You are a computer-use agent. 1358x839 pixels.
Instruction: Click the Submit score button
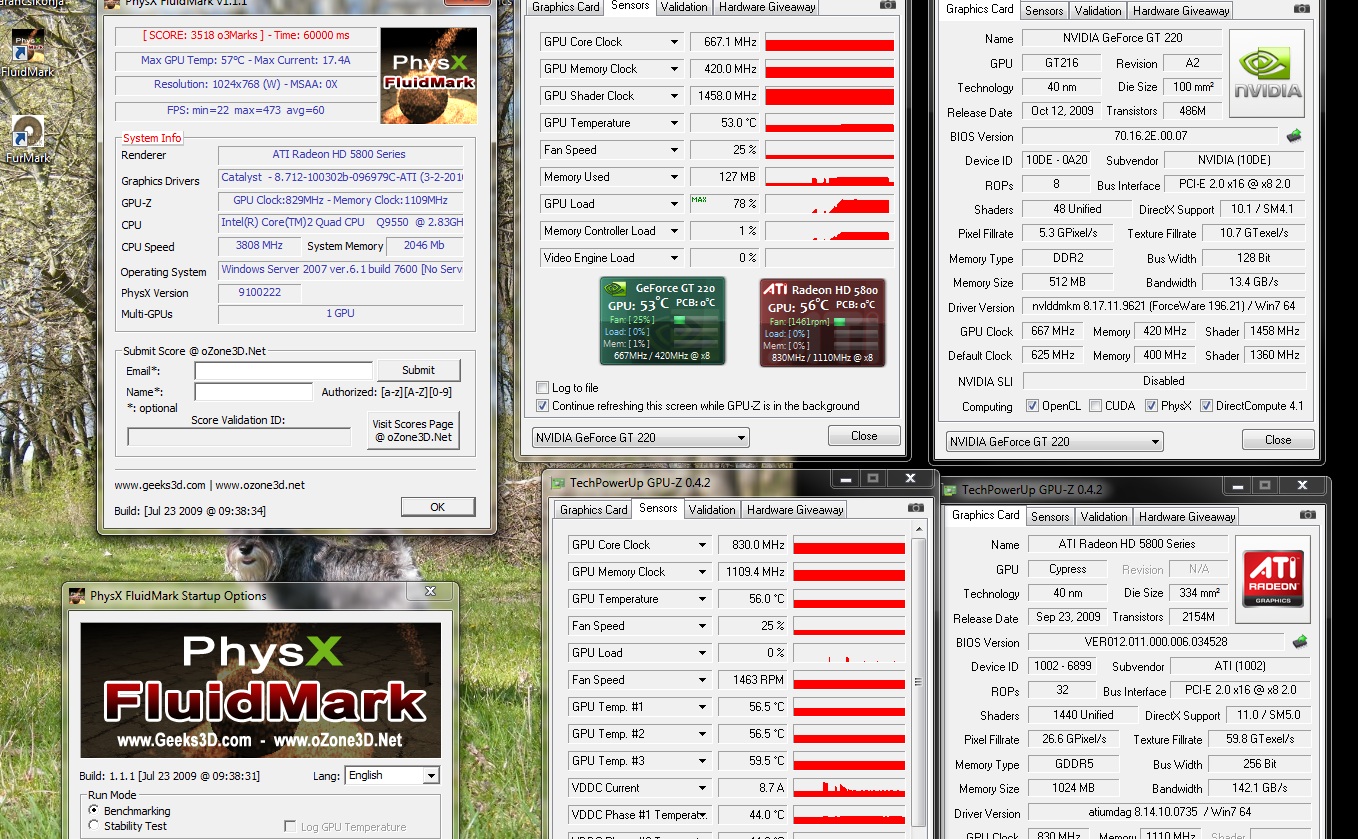pos(418,370)
